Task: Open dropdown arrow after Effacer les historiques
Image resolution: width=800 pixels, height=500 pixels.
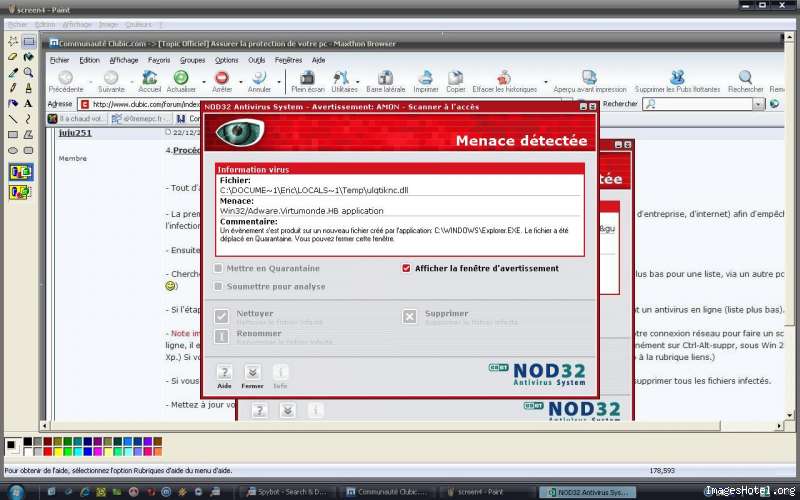Action: 545,81
